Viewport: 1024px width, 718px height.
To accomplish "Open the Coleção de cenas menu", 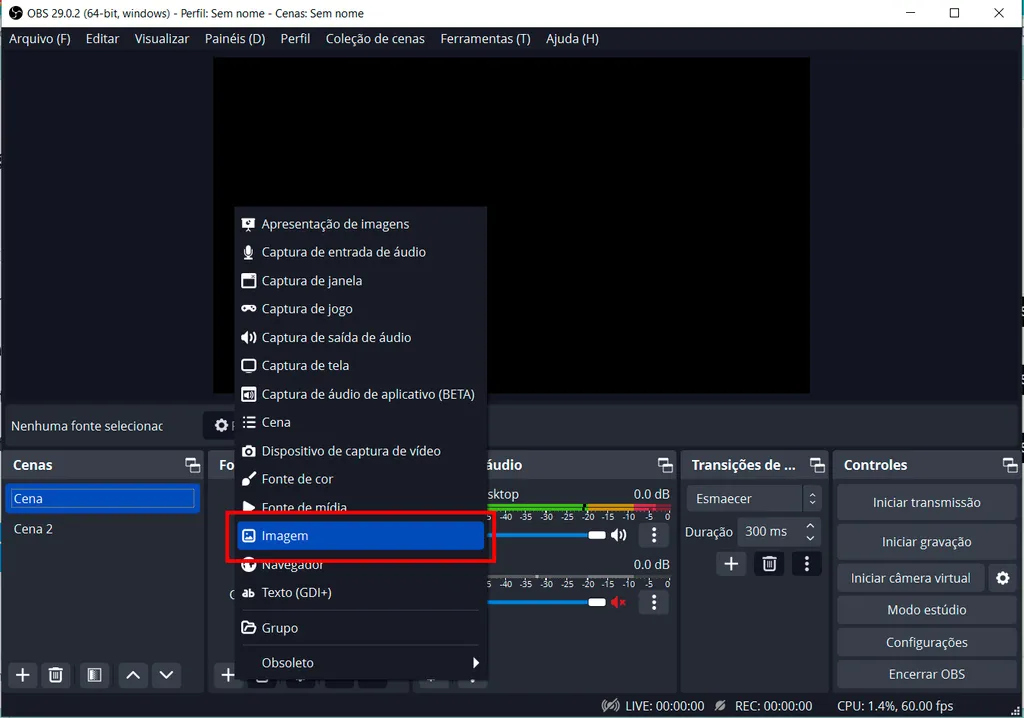I will click(375, 39).
